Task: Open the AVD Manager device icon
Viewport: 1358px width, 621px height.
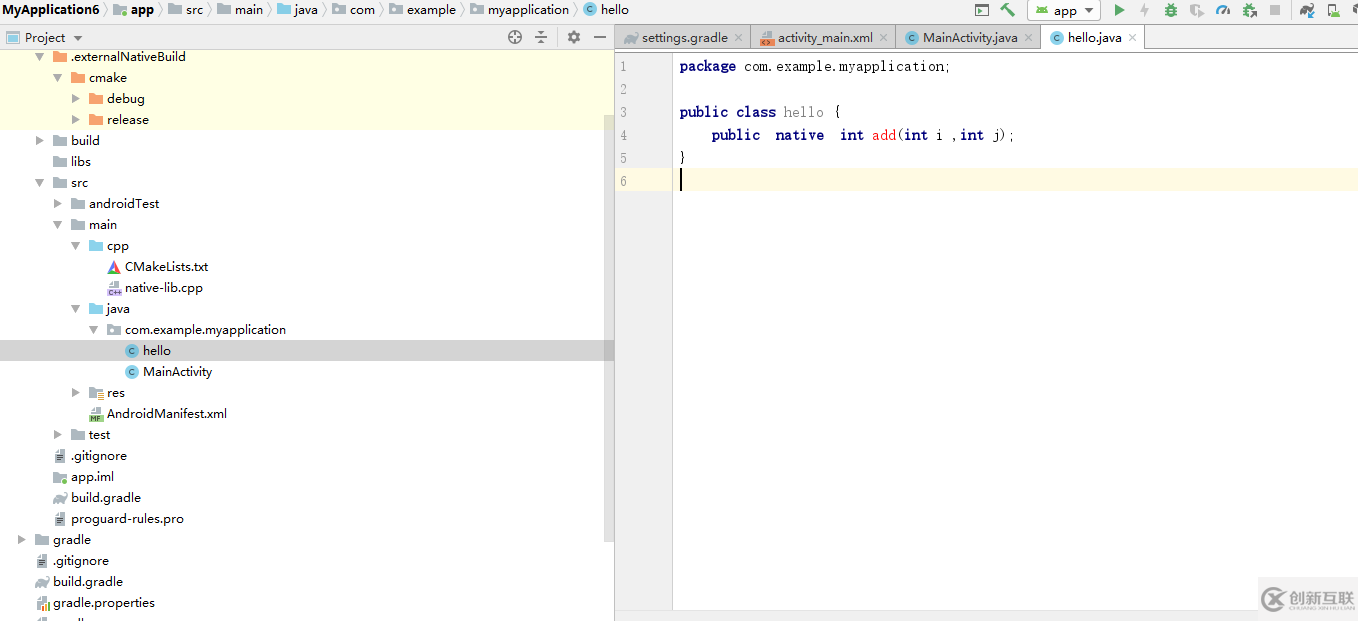Action: coord(1333,10)
